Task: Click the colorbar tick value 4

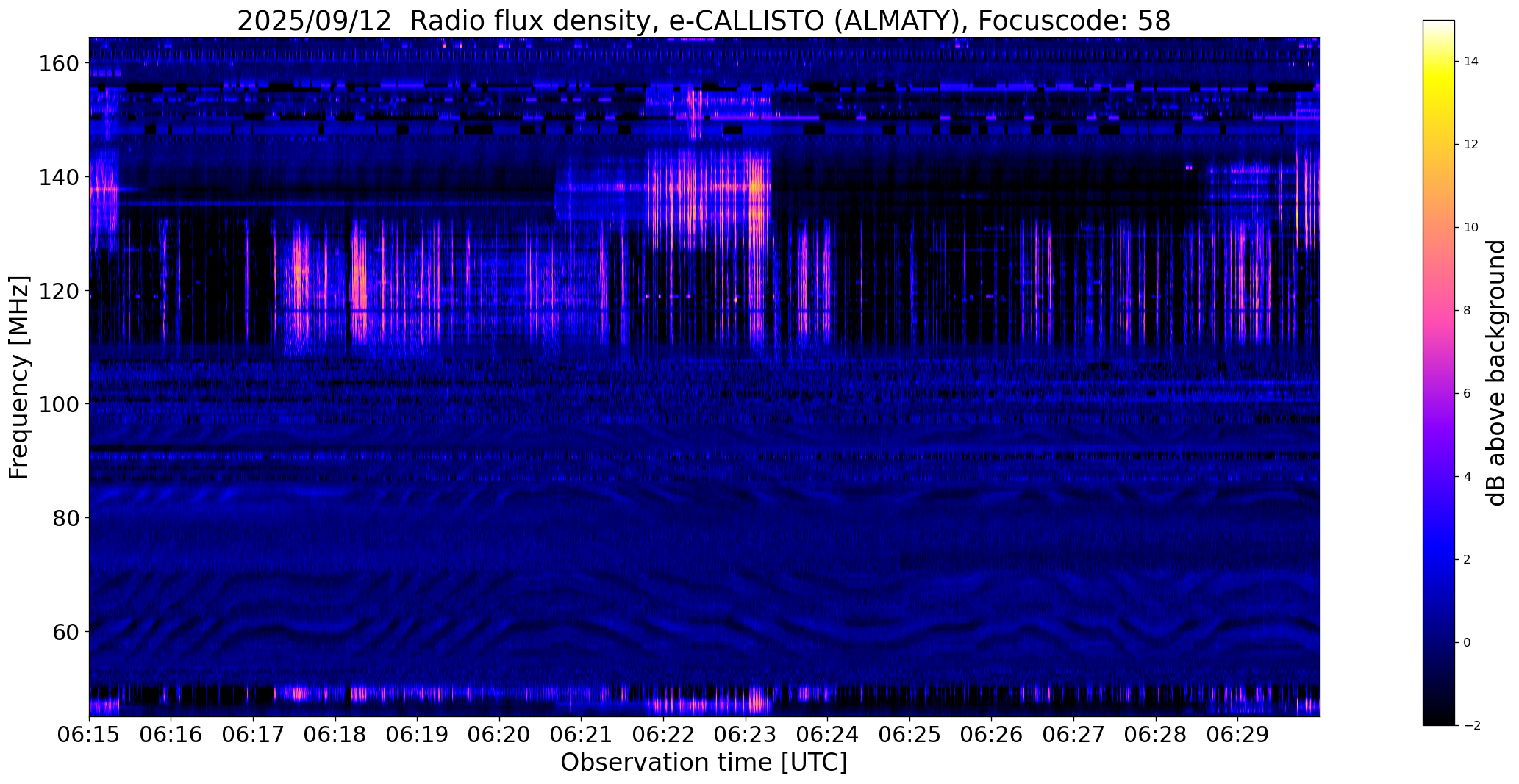Action: [1468, 476]
